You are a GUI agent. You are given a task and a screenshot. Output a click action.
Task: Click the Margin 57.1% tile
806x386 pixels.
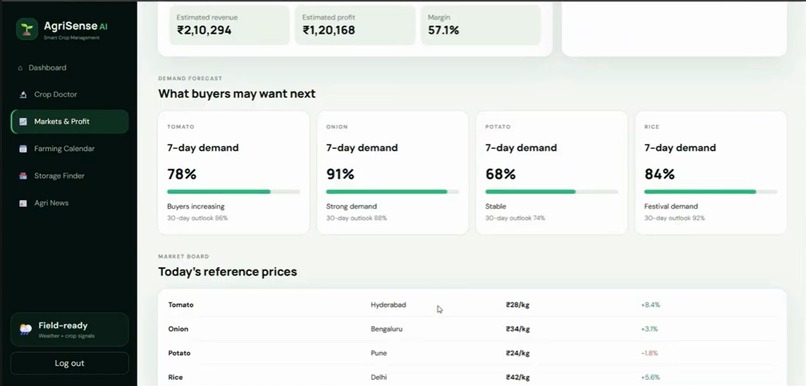pyautogui.click(x=481, y=25)
